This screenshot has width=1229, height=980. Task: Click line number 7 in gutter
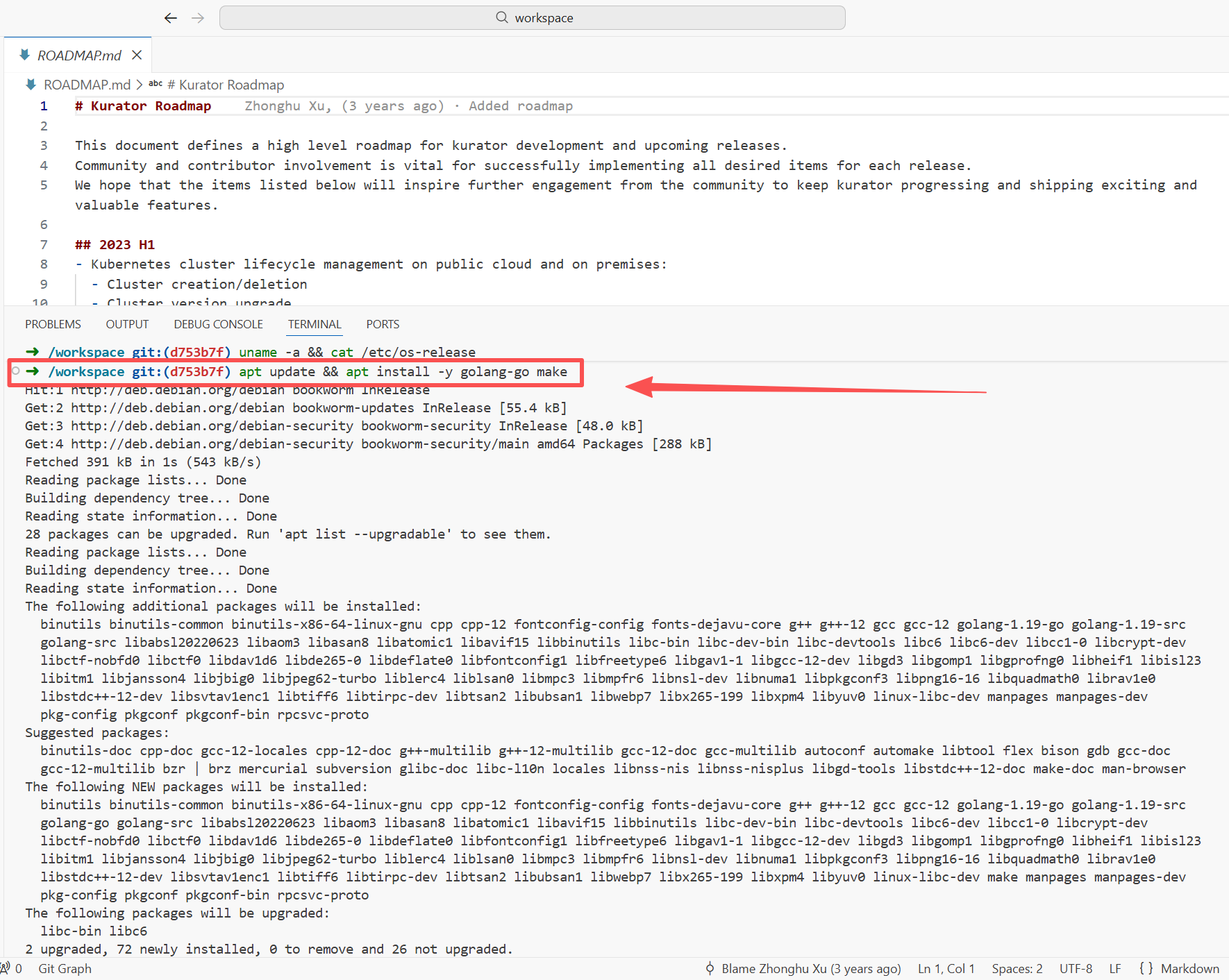44,245
